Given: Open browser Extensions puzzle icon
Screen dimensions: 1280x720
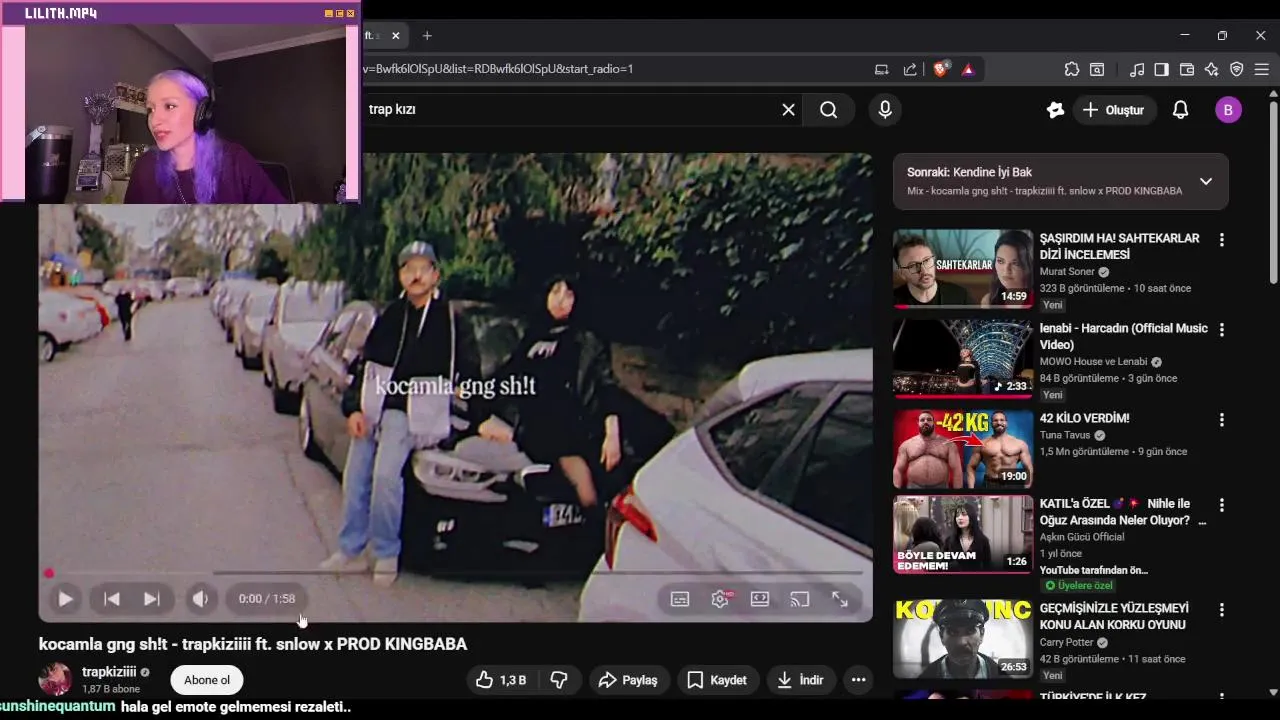Looking at the screenshot, I should [x=1072, y=69].
